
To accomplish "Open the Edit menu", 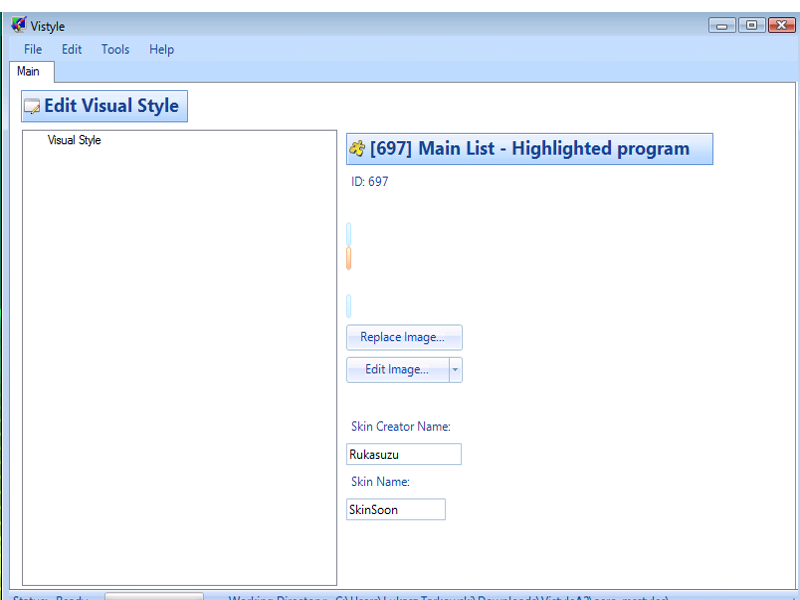I will 71,49.
